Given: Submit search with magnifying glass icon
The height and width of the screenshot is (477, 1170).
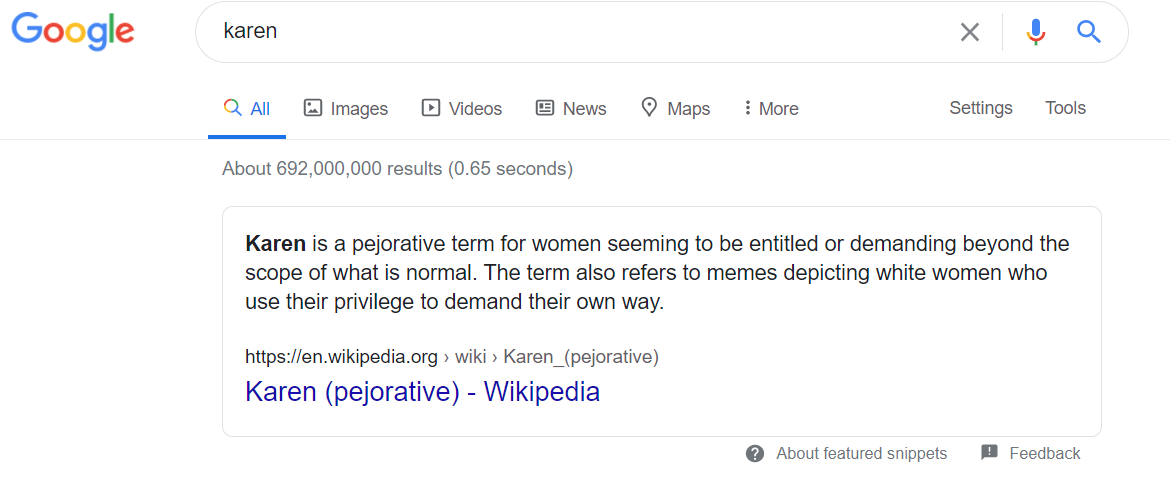Looking at the screenshot, I should (x=1089, y=32).
